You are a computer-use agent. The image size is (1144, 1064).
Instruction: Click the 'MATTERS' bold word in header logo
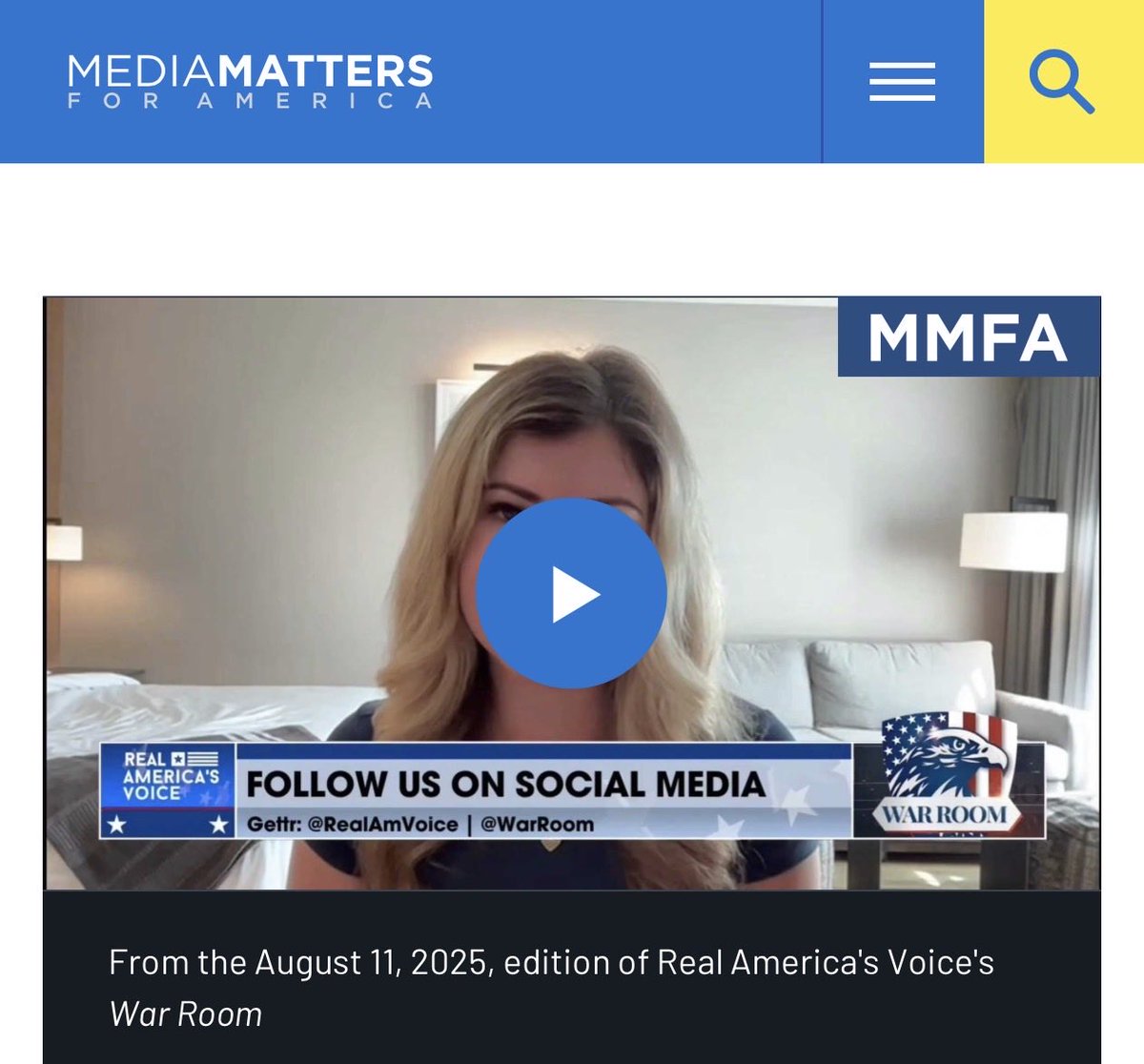[327, 72]
